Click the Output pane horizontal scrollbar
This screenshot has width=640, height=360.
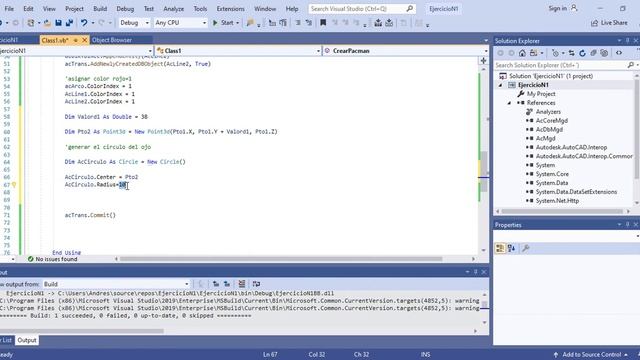pos(82,331)
